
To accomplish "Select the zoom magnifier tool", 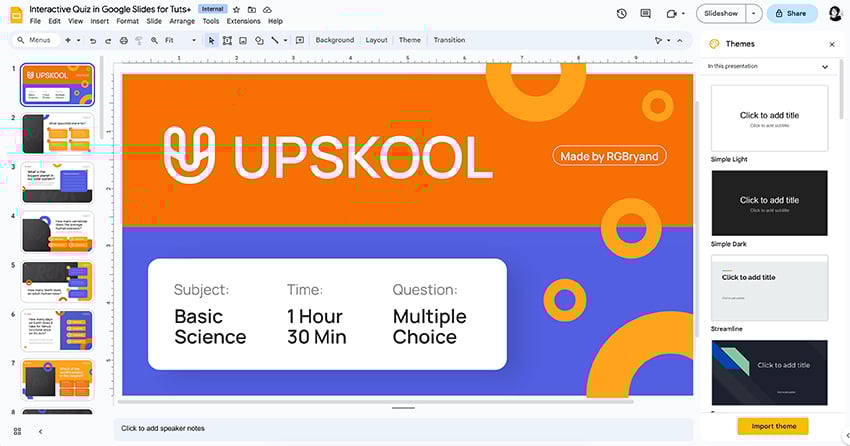I will 154,41.
